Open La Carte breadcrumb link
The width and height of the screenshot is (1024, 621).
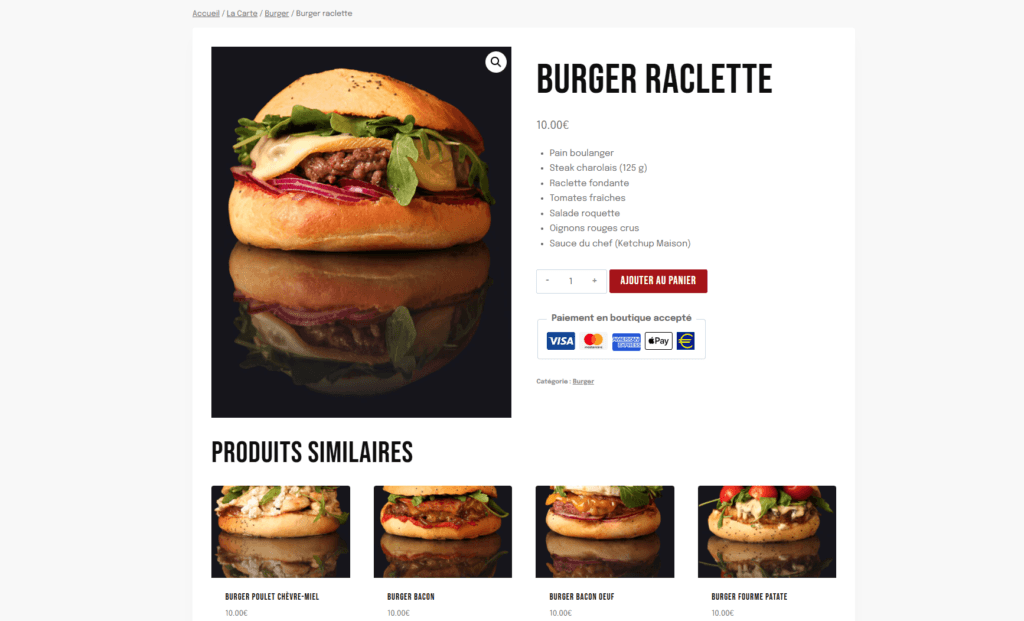tap(242, 13)
